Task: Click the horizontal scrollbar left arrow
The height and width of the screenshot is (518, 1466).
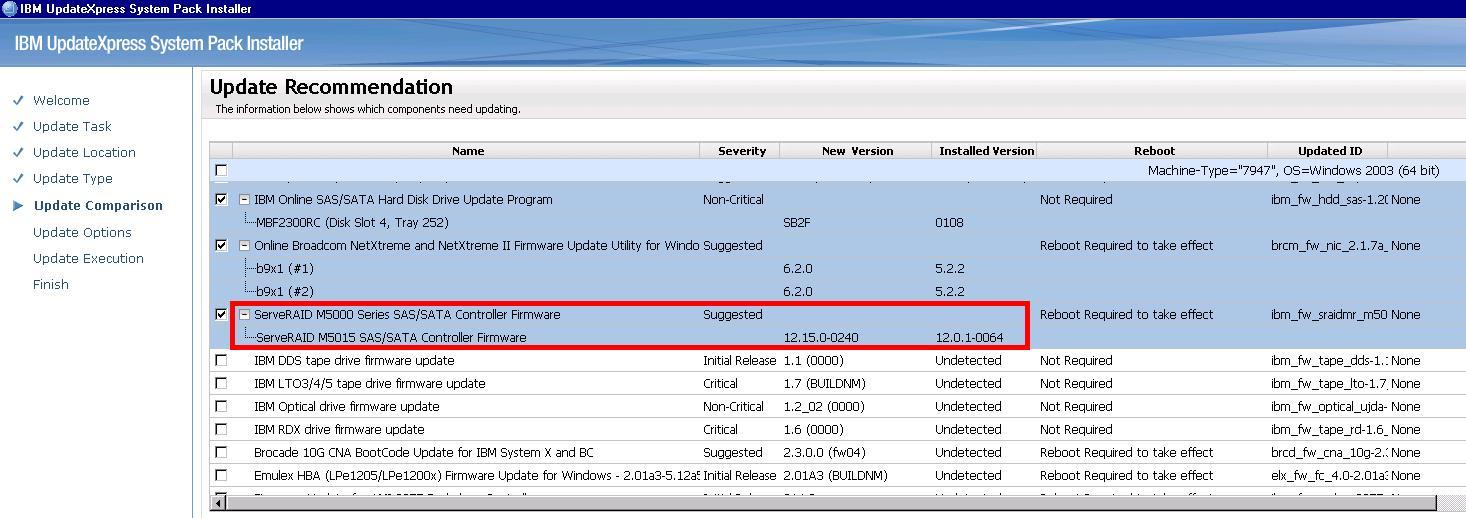Action: coord(218,502)
